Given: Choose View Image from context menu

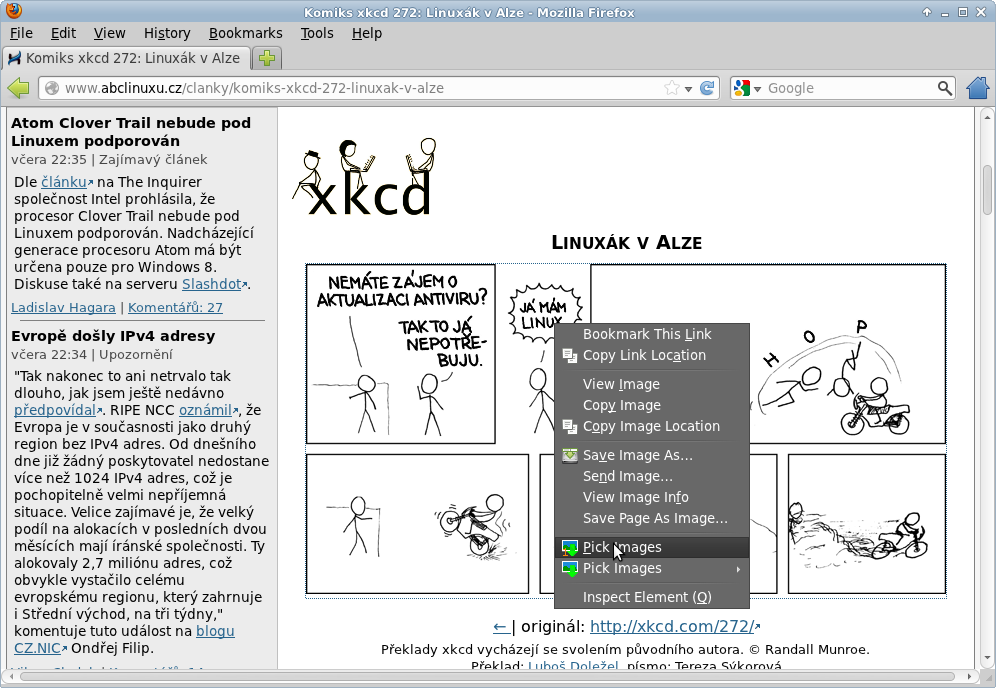Looking at the screenshot, I should [x=652, y=384].
